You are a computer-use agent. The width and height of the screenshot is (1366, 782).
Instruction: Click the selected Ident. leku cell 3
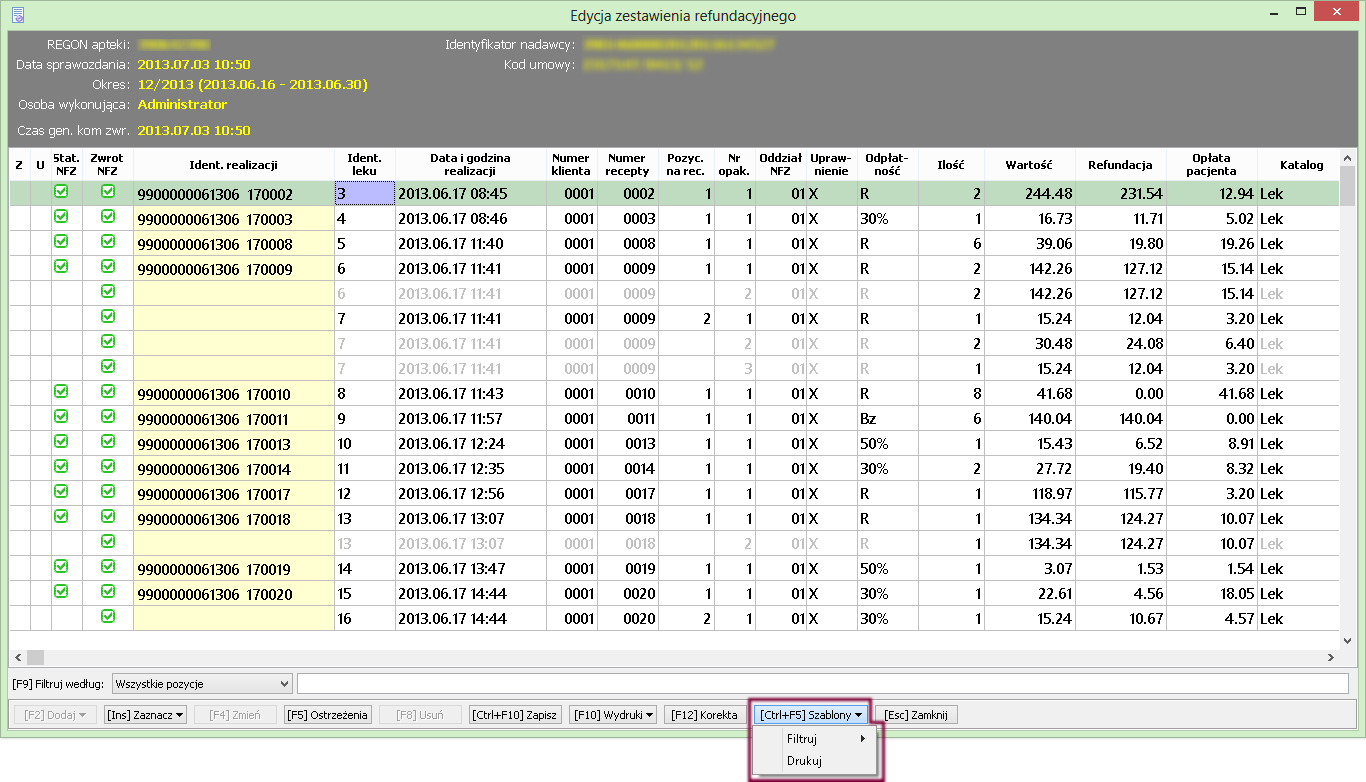[364, 194]
